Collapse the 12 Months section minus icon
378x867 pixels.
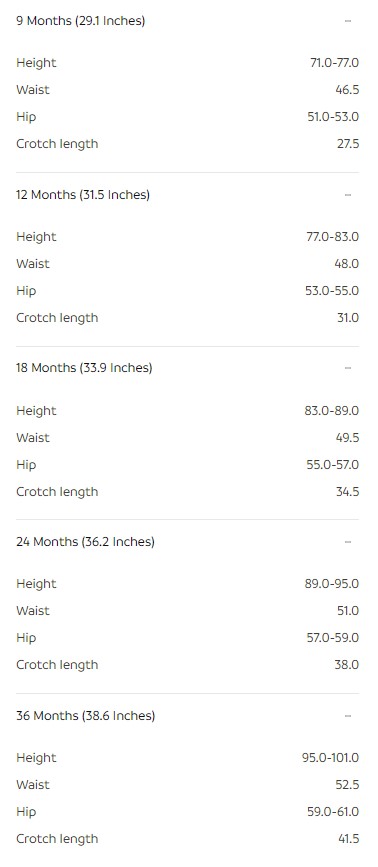tap(348, 195)
